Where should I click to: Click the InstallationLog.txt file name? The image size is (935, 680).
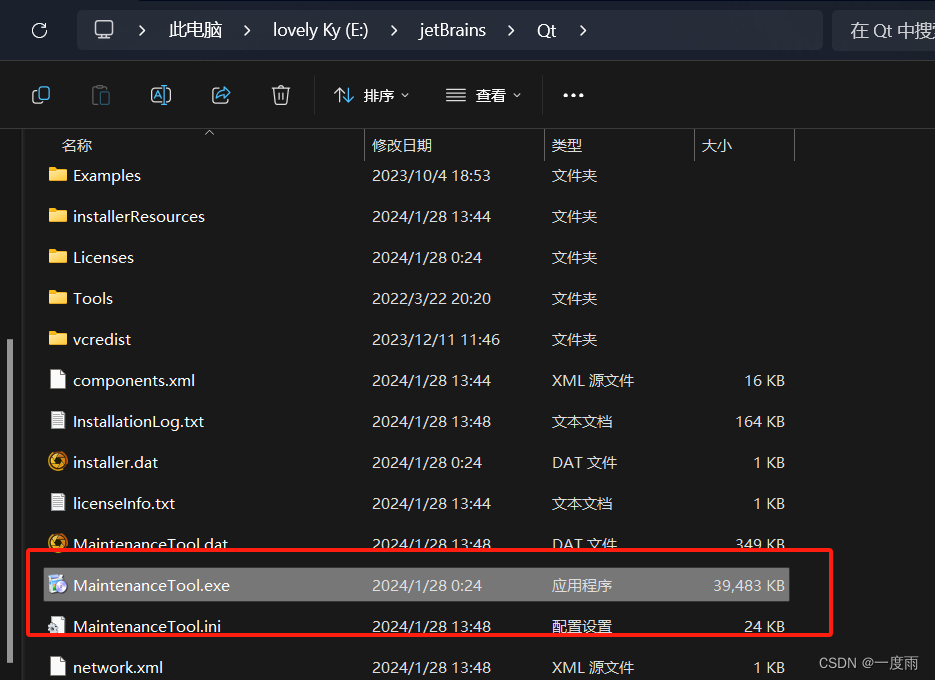[x=138, y=422]
